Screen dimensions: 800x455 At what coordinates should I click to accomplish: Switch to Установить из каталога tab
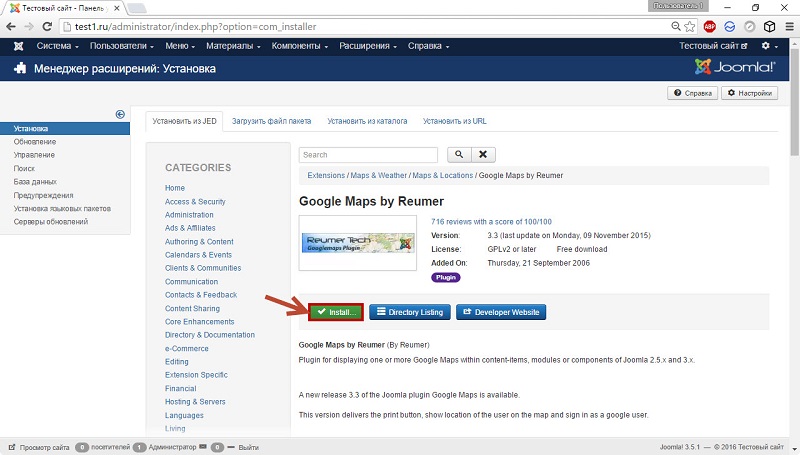click(367, 121)
